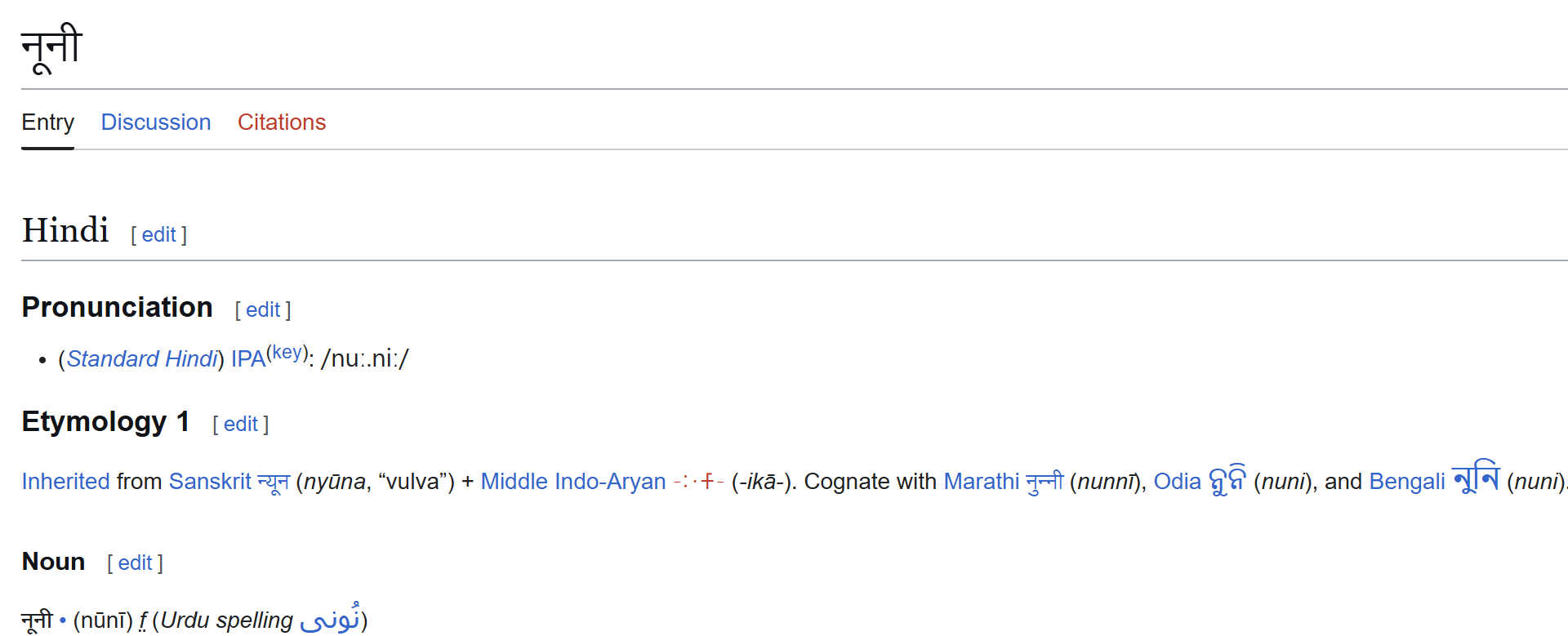Open the Sanskrit word न्यून entry
Screen dimensions: 1568x636
pyautogui.click(x=274, y=482)
